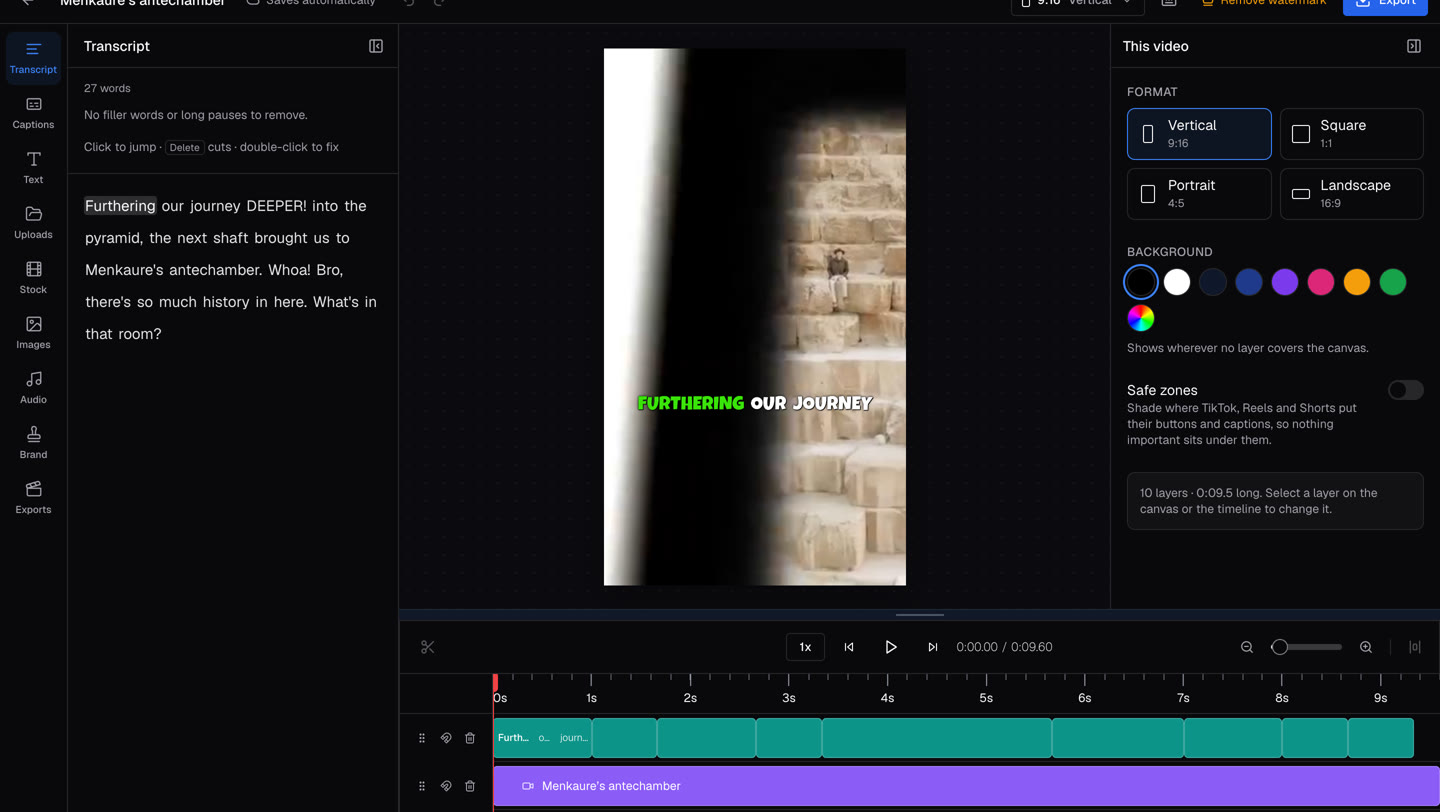This screenshot has width=1440, height=812.
Task: Select the Landscape 16:9 format
Action: tap(1352, 194)
